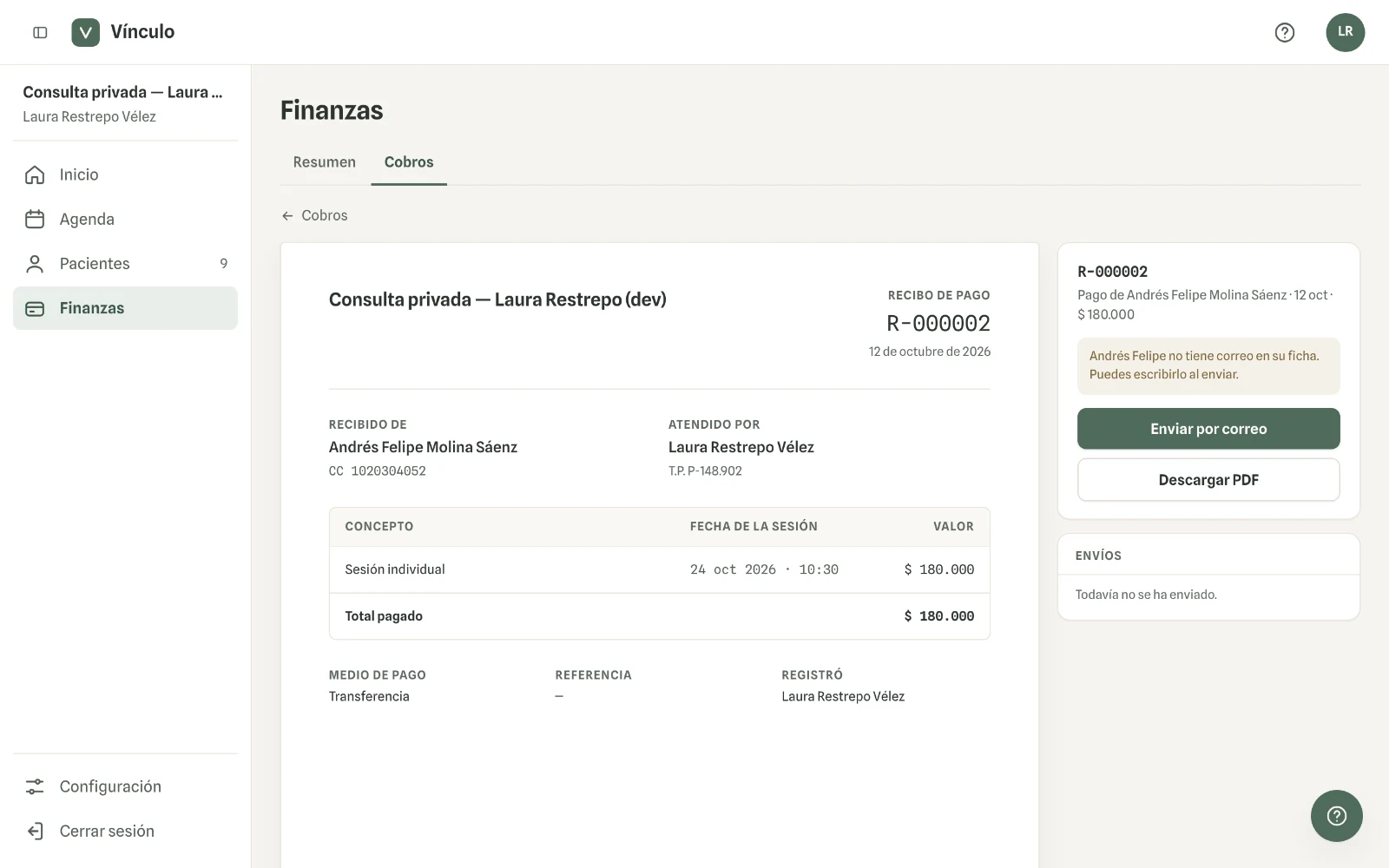Viewport: 1389px width, 868px height.
Task: Switch to the Resumen tab
Action: point(324,162)
